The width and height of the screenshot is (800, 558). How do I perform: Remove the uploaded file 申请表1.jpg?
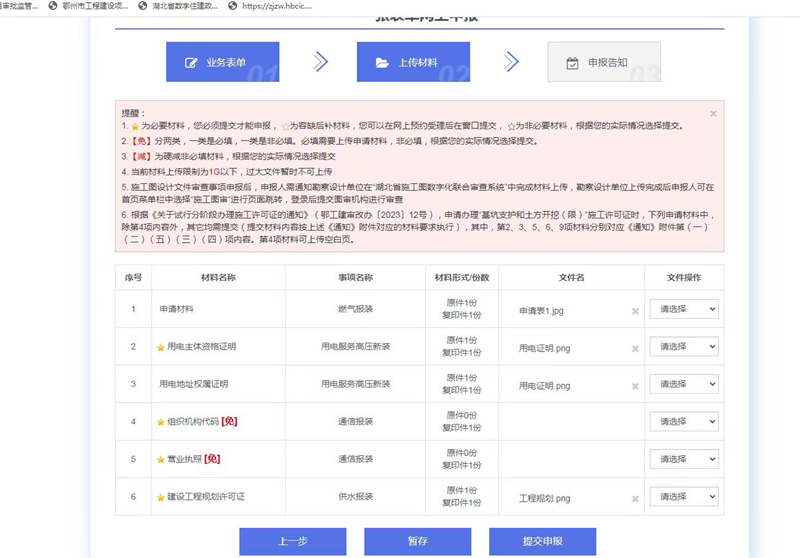(x=635, y=311)
